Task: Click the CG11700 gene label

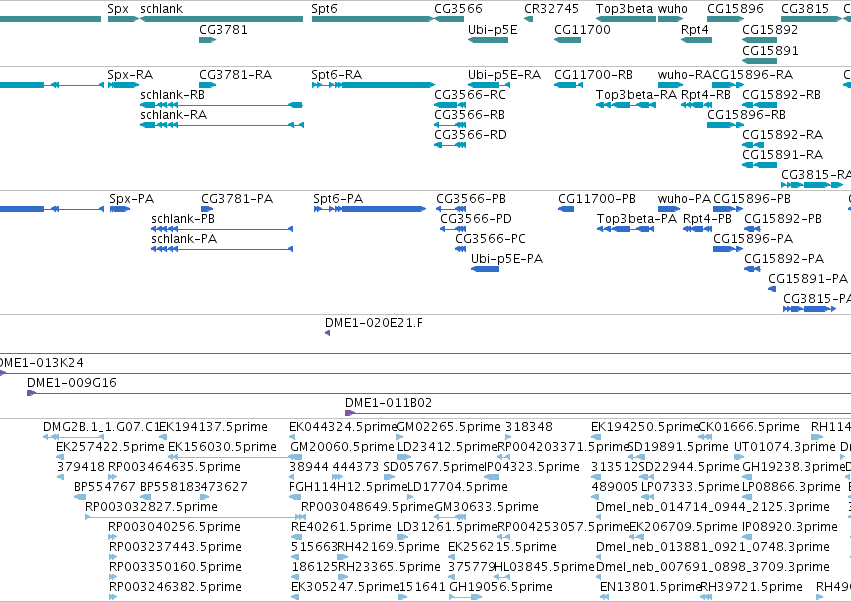Action: [x=582, y=29]
